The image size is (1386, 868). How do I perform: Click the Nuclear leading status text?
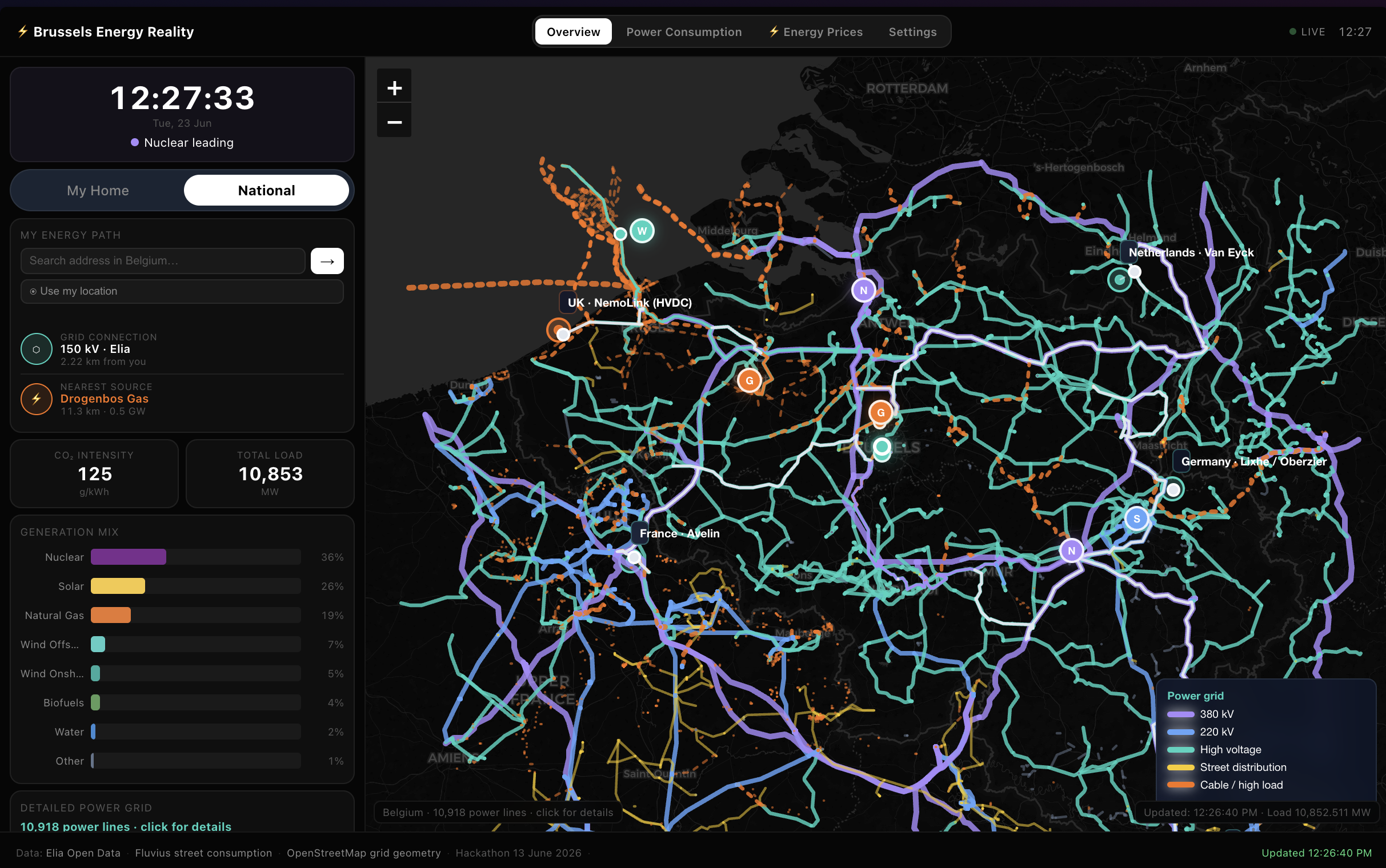pyautogui.click(x=189, y=142)
